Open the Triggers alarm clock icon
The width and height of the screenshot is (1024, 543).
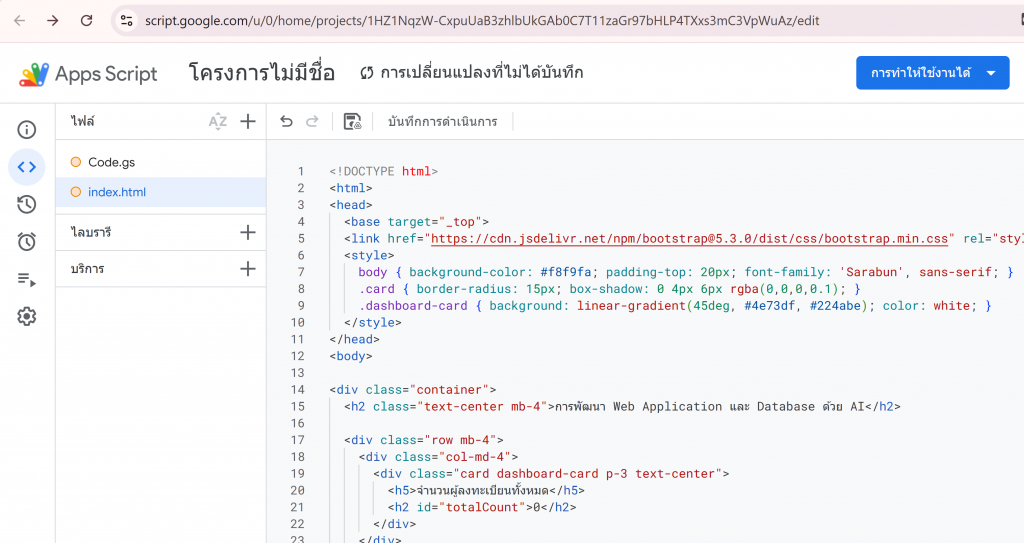pyautogui.click(x=27, y=241)
